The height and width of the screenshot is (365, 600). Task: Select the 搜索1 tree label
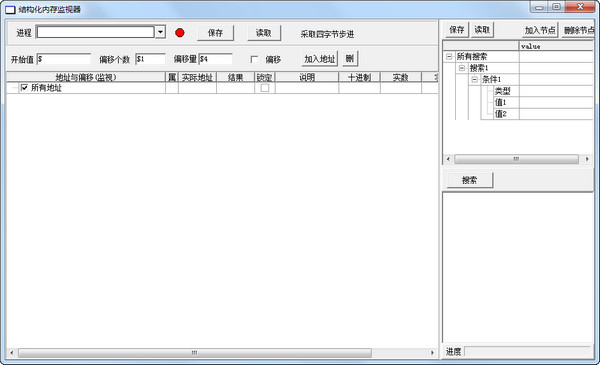(479, 68)
